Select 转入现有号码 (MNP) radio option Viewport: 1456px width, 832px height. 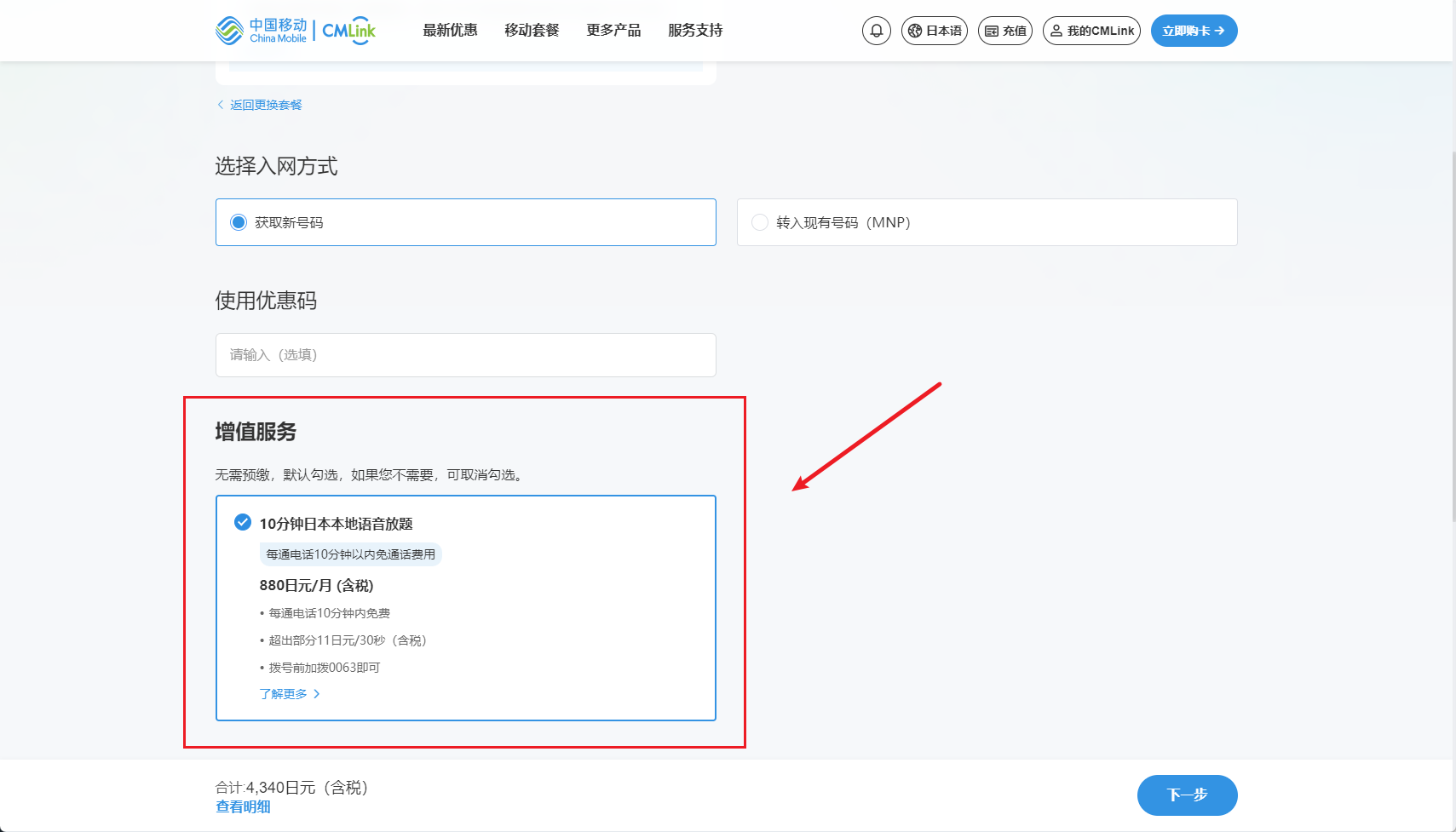[760, 222]
